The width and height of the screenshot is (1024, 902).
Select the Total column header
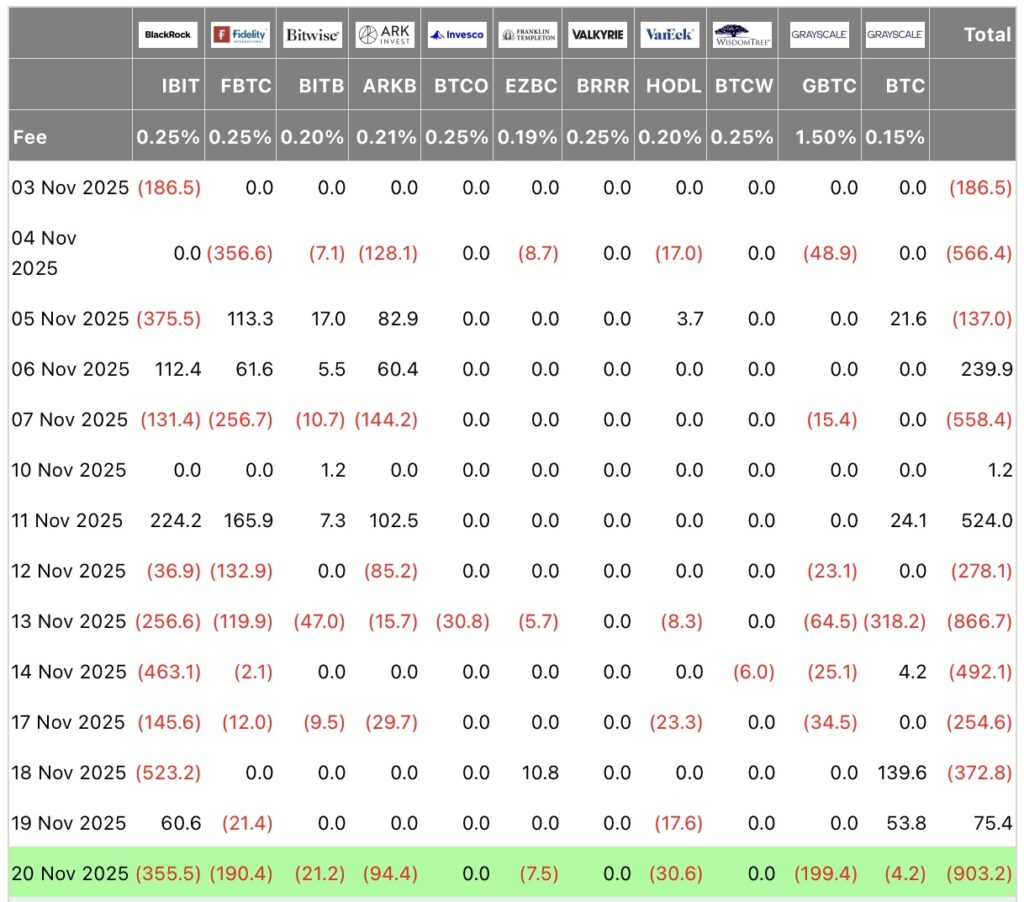point(986,34)
